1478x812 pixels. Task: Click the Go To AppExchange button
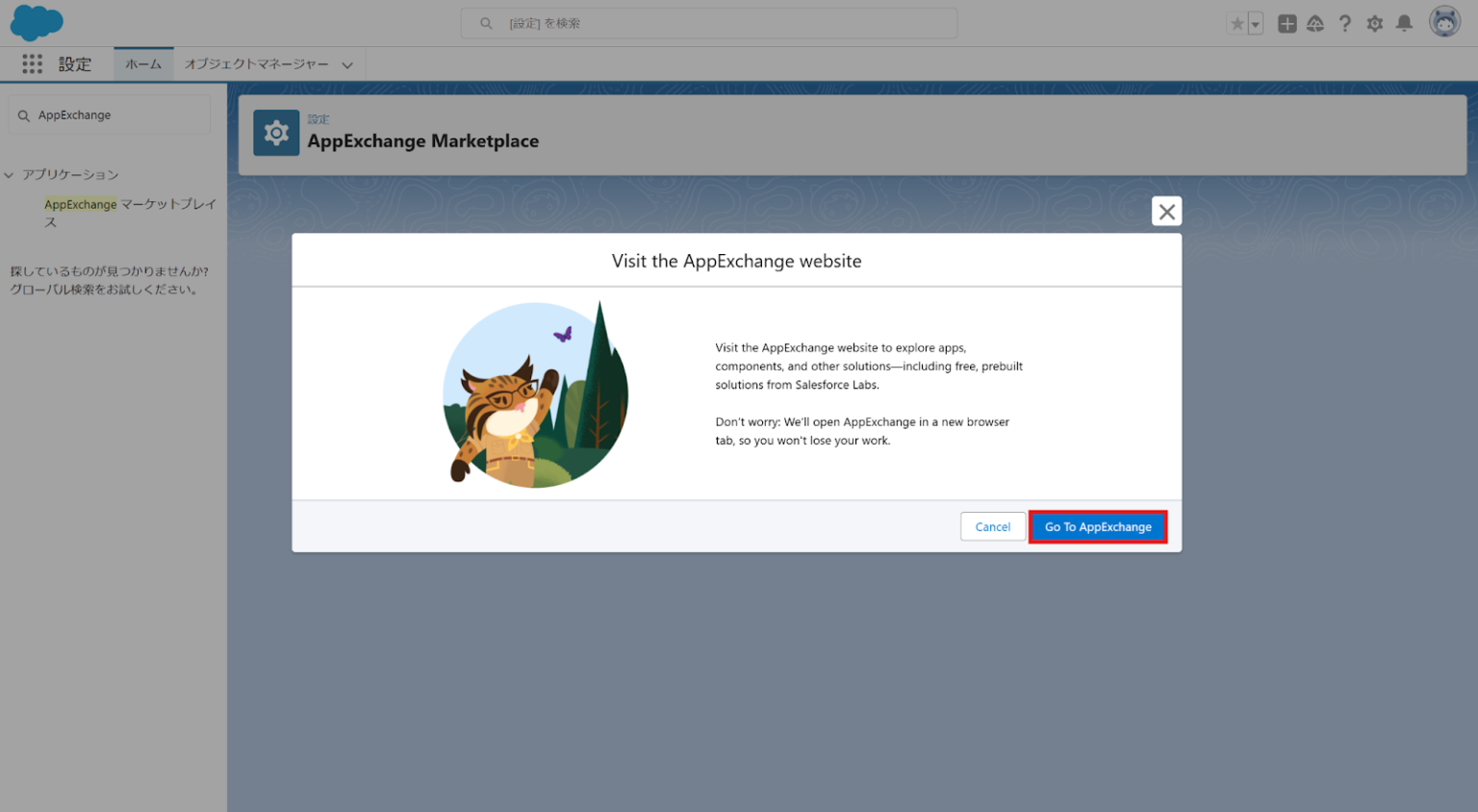tap(1098, 526)
